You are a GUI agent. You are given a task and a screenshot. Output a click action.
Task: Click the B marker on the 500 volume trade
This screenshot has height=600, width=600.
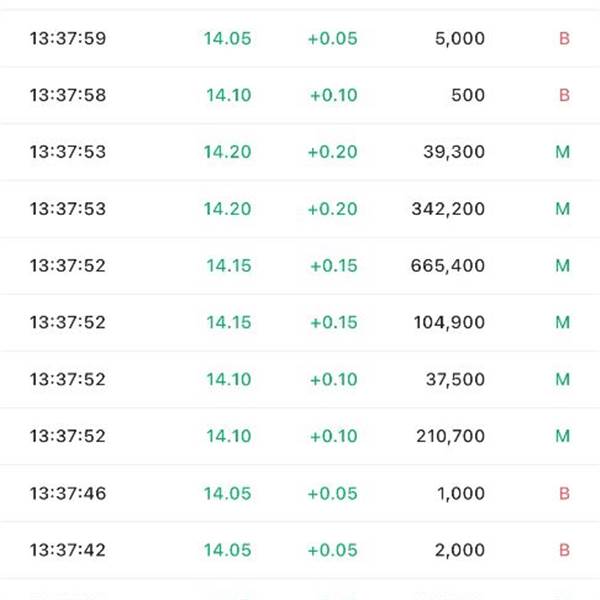click(564, 95)
